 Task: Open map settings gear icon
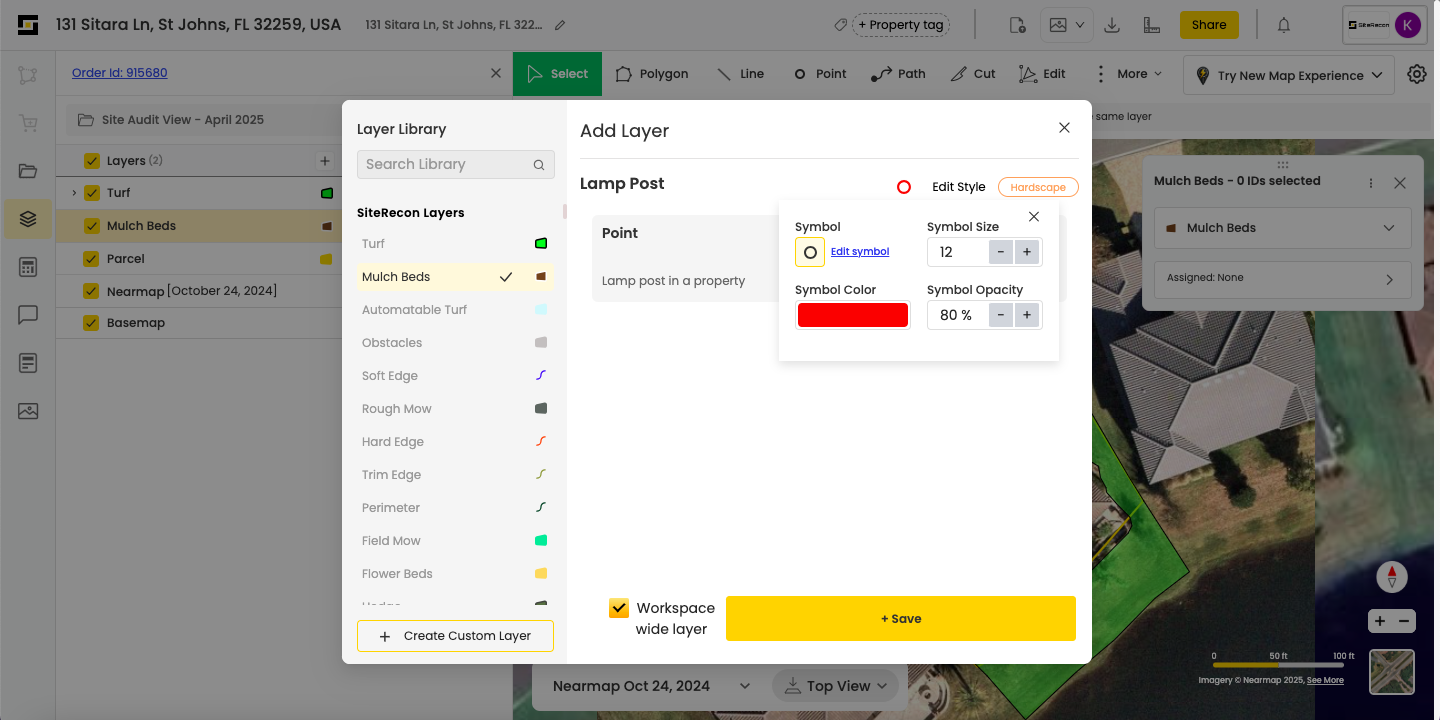[x=1417, y=74]
